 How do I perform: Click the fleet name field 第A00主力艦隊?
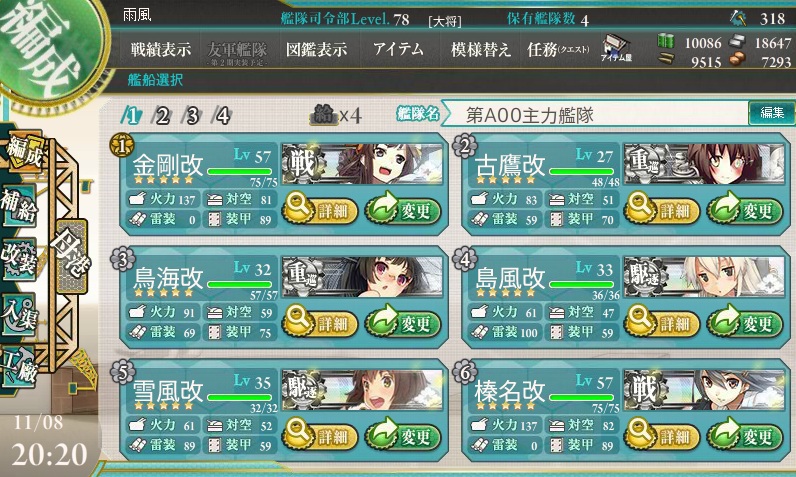594,115
